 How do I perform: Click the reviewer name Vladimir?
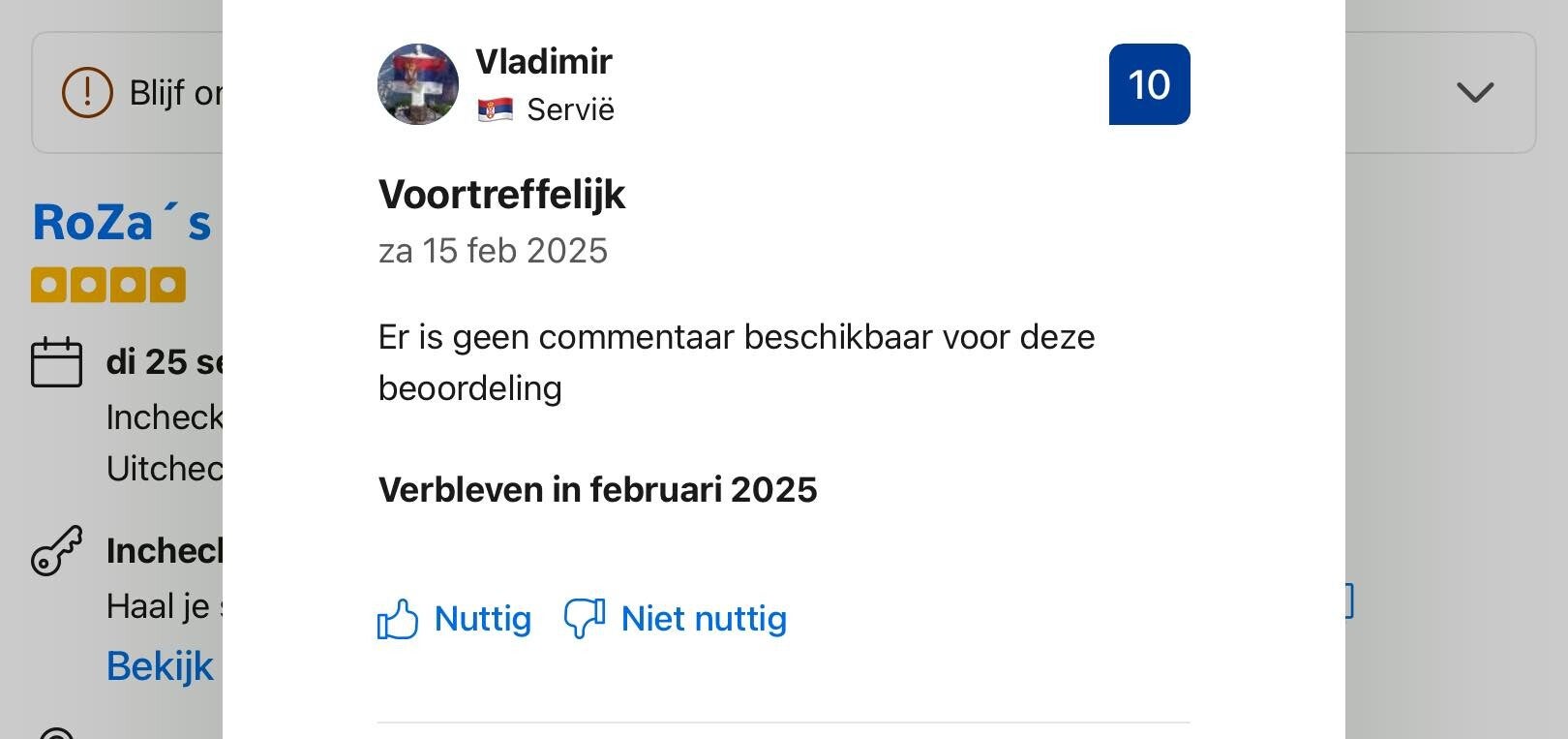pos(543,62)
